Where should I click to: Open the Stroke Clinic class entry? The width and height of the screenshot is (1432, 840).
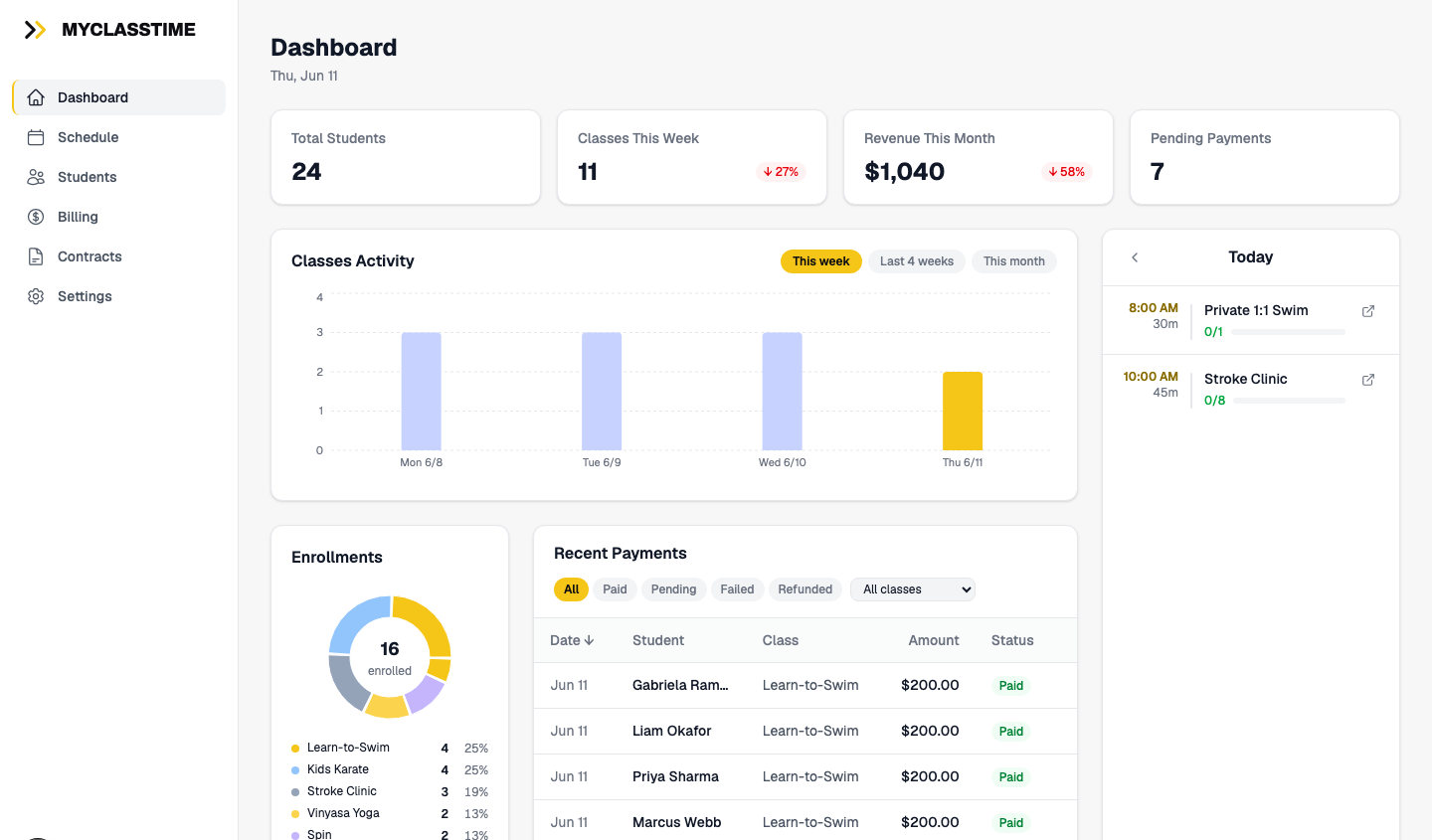click(x=1251, y=389)
